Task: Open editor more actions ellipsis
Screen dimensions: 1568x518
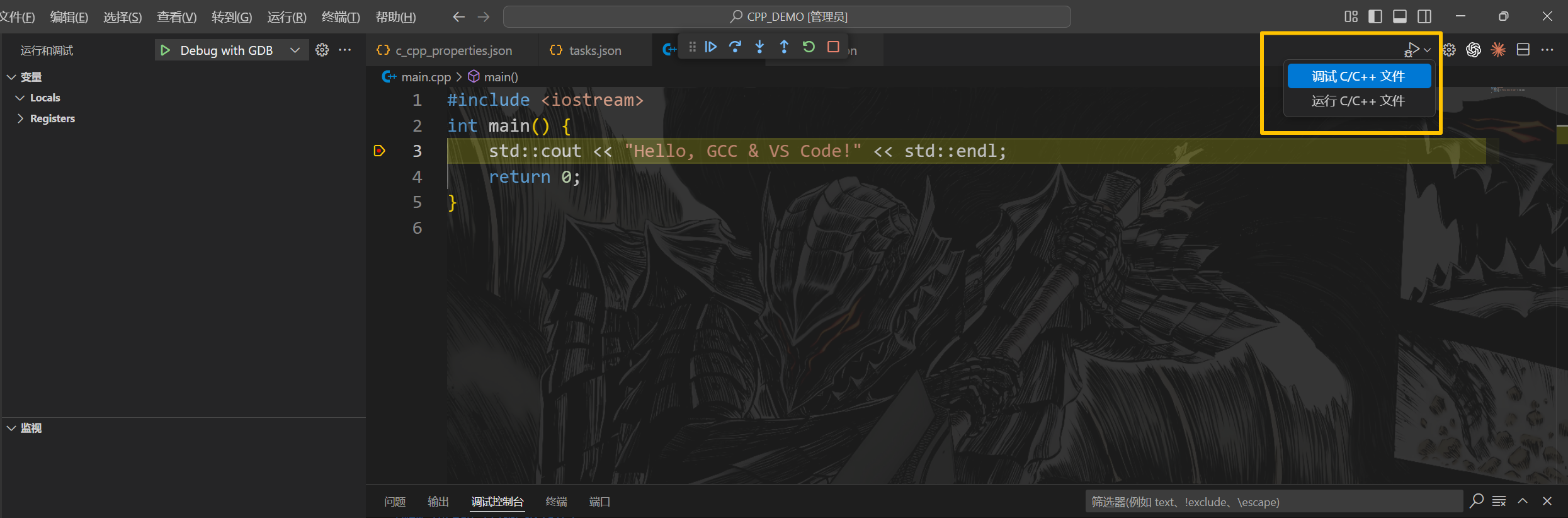Action: click(1547, 50)
